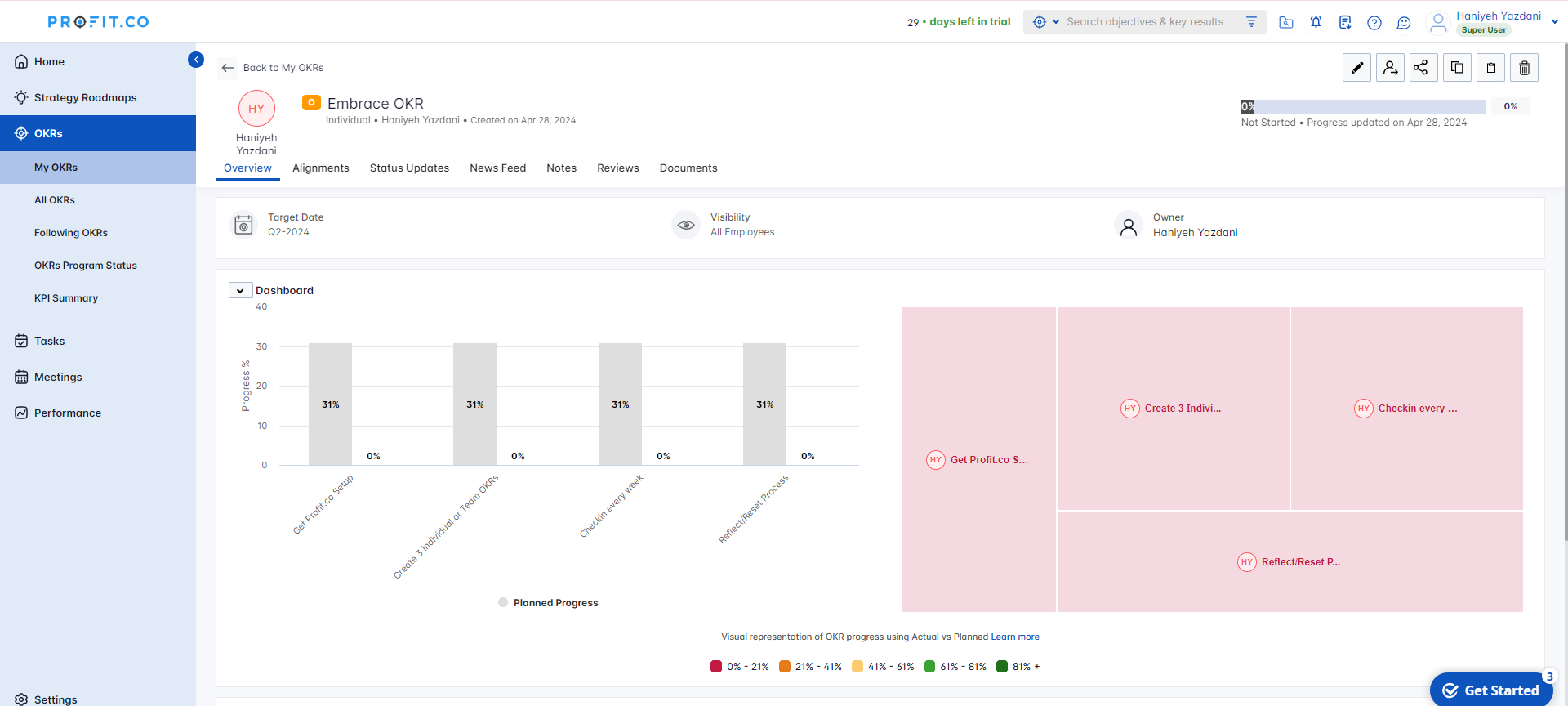Viewport: 1568px width, 706px height.
Task: Switch to the Alignments tab
Action: [x=320, y=168]
